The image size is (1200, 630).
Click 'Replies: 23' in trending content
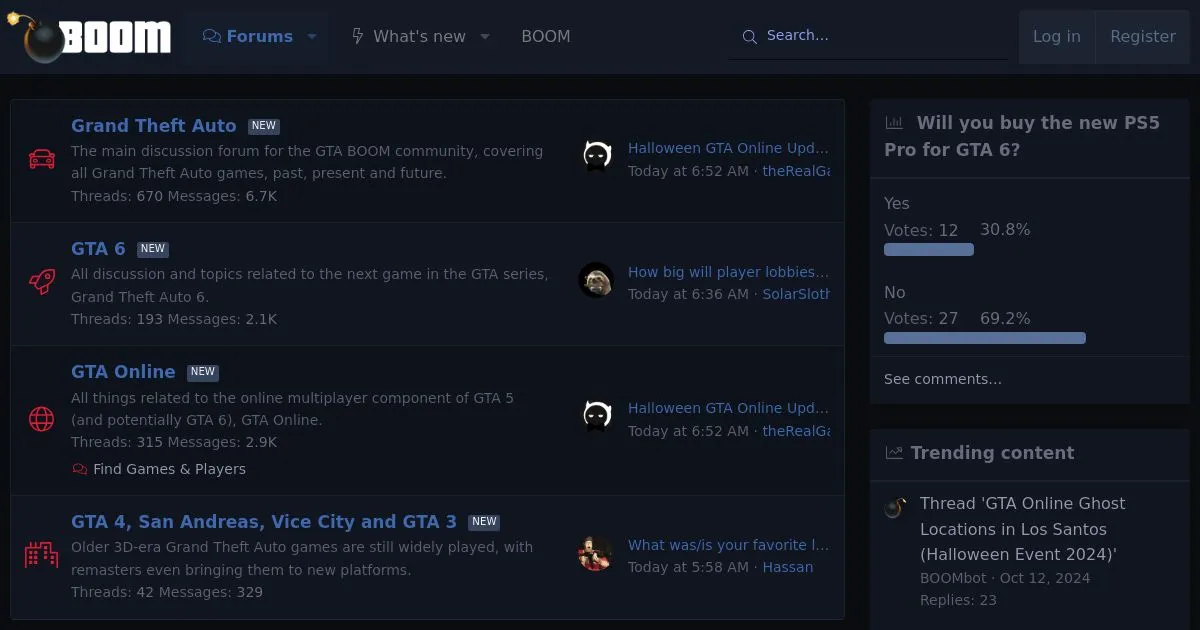(x=958, y=600)
